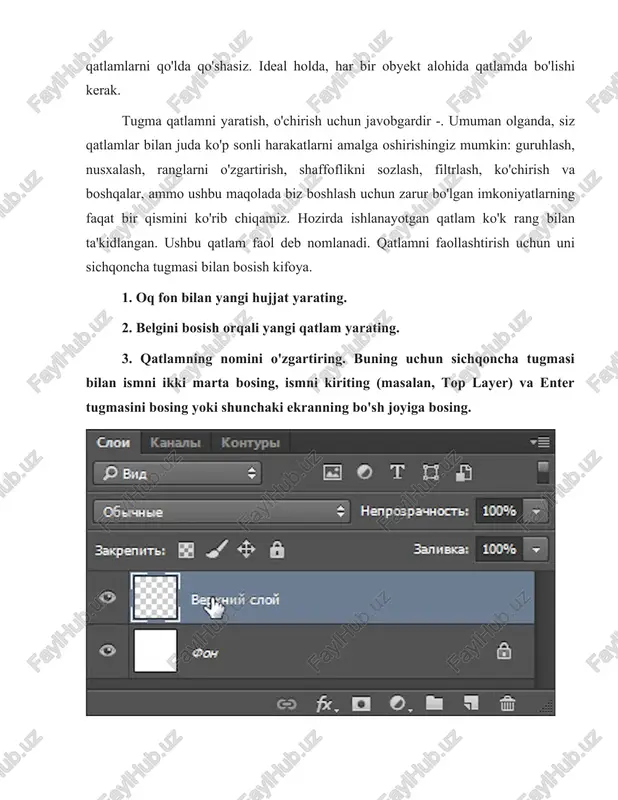Open the Layers panel flyout menu
The image size is (618, 800).
point(540,442)
